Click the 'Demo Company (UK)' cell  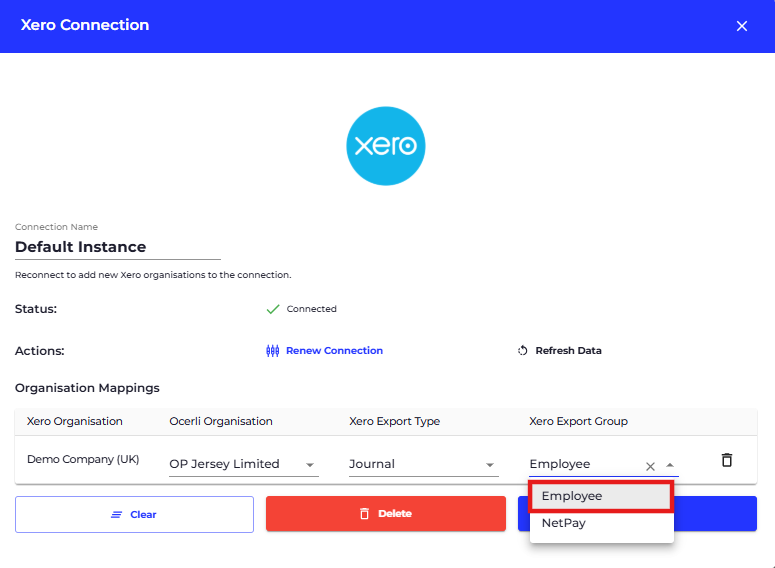tap(83, 459)
